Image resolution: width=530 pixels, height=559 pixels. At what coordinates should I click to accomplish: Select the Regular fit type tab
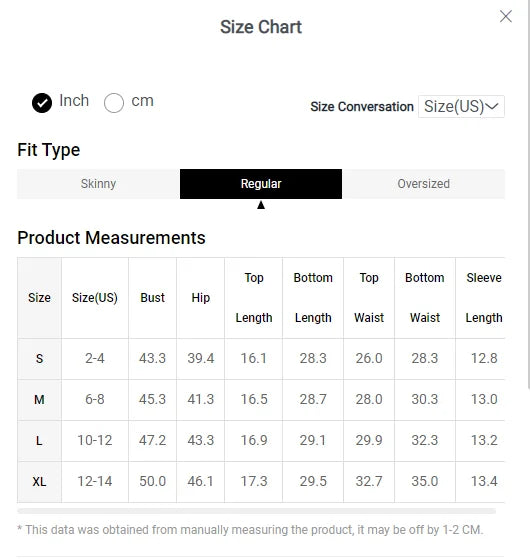pos(261,184)
